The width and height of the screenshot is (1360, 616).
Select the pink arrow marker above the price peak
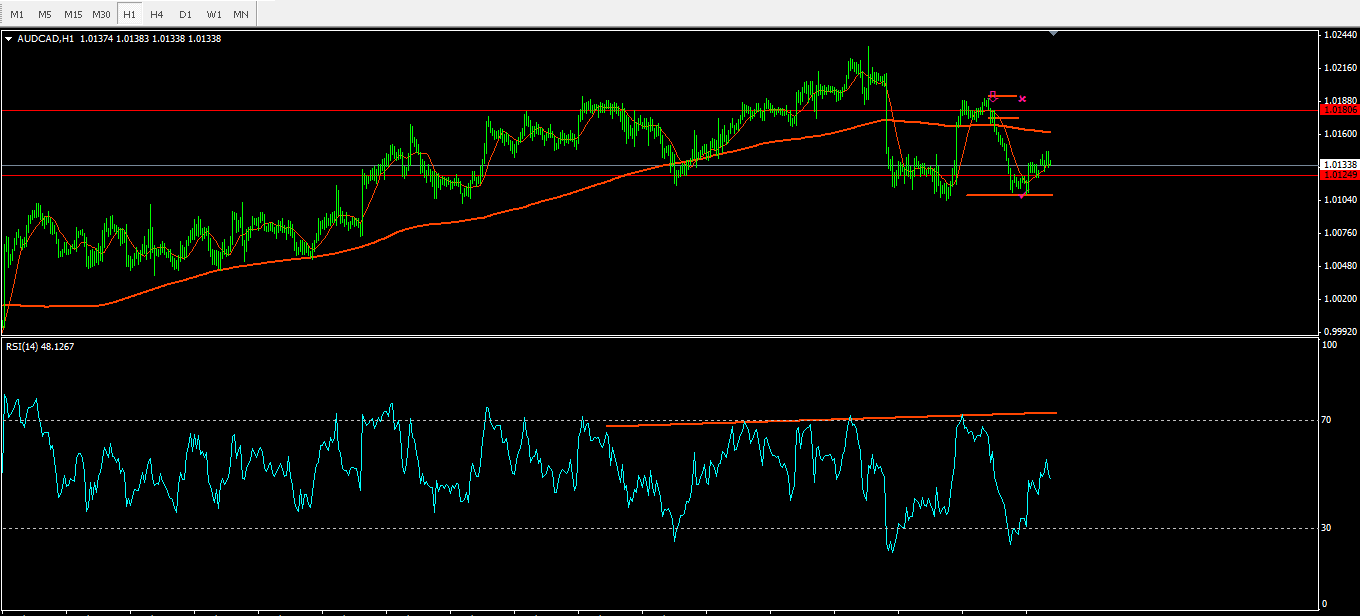point(992,95)
